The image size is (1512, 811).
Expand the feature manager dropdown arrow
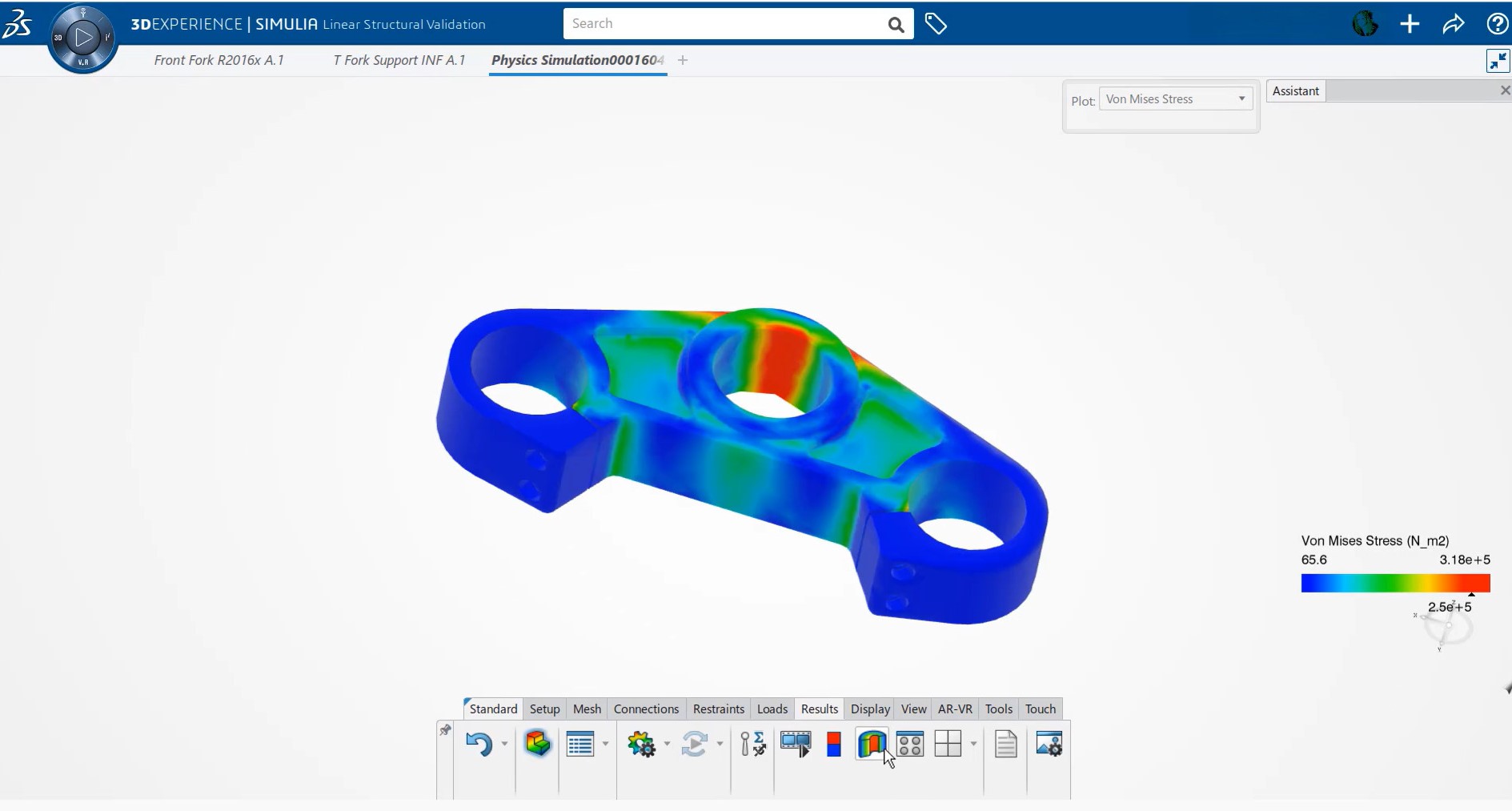pos(605,744)
